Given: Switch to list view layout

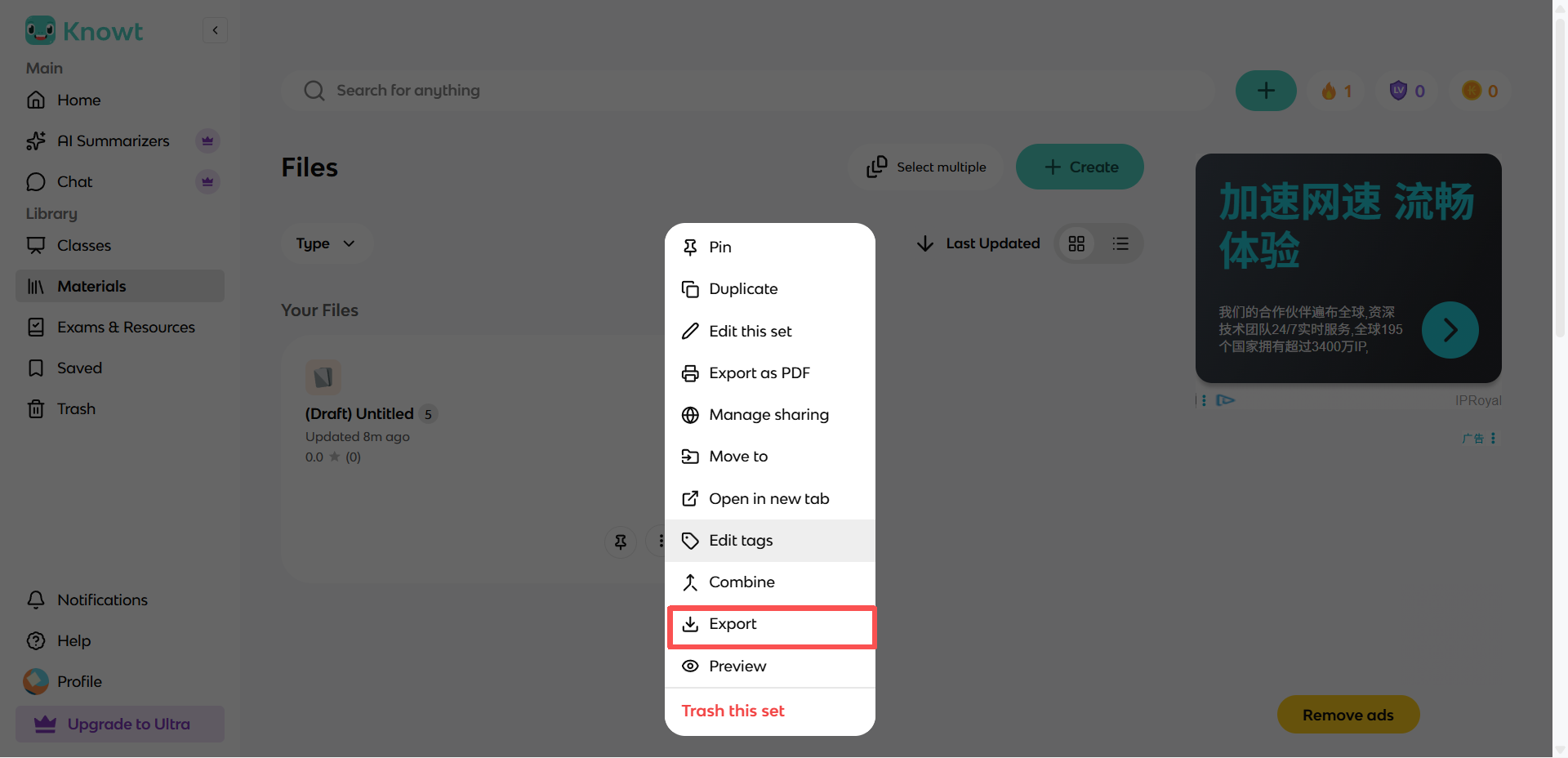Looking at the screenshot, I should (1120, 243).
